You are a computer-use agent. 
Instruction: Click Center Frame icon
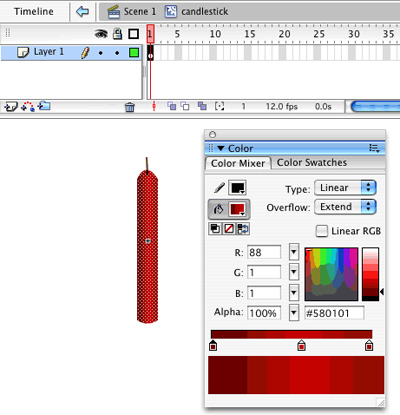(x=154, y=106)
